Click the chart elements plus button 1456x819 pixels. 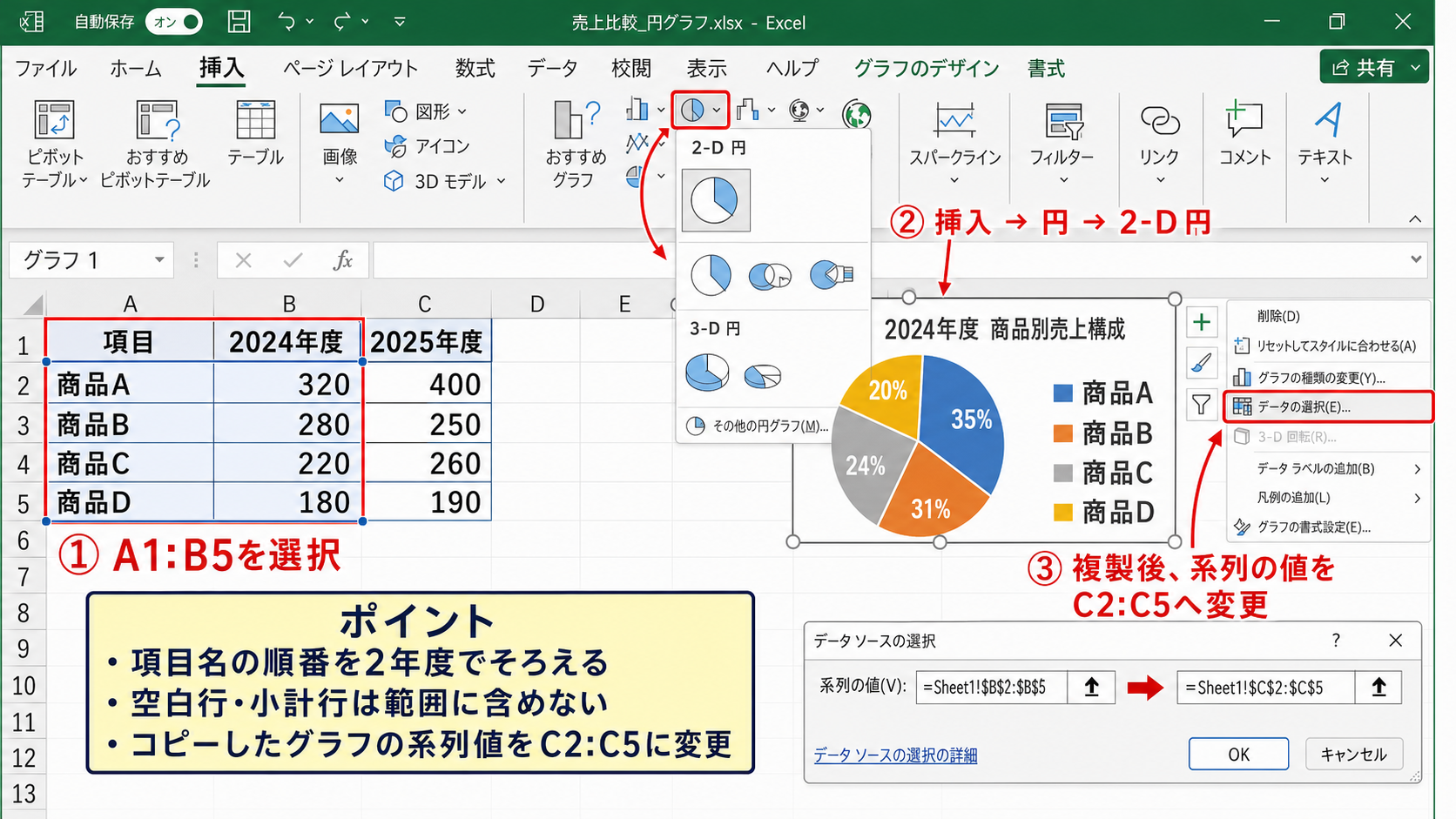(x=1202, y=322)
